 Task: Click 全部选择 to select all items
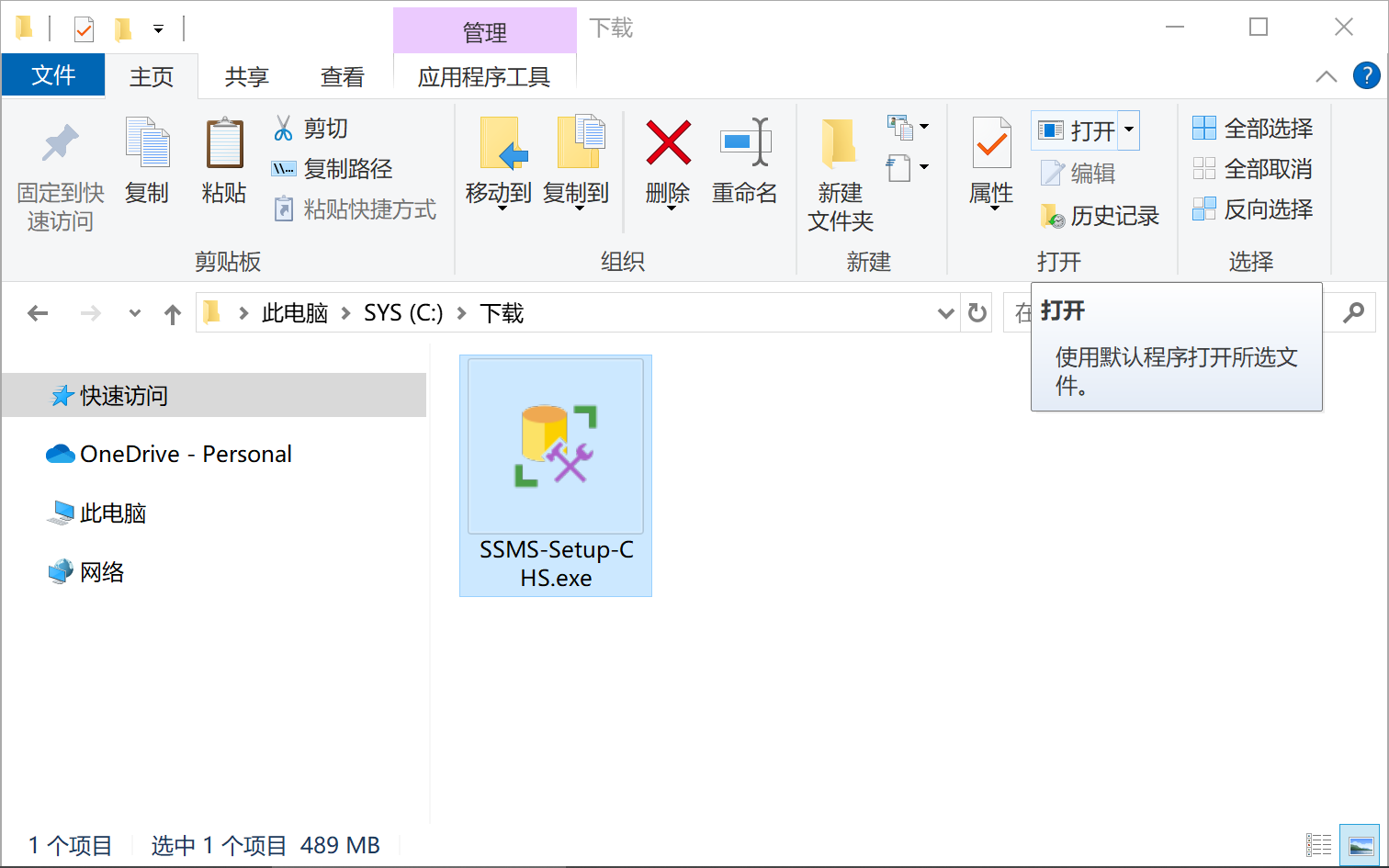pos(1253,129)
